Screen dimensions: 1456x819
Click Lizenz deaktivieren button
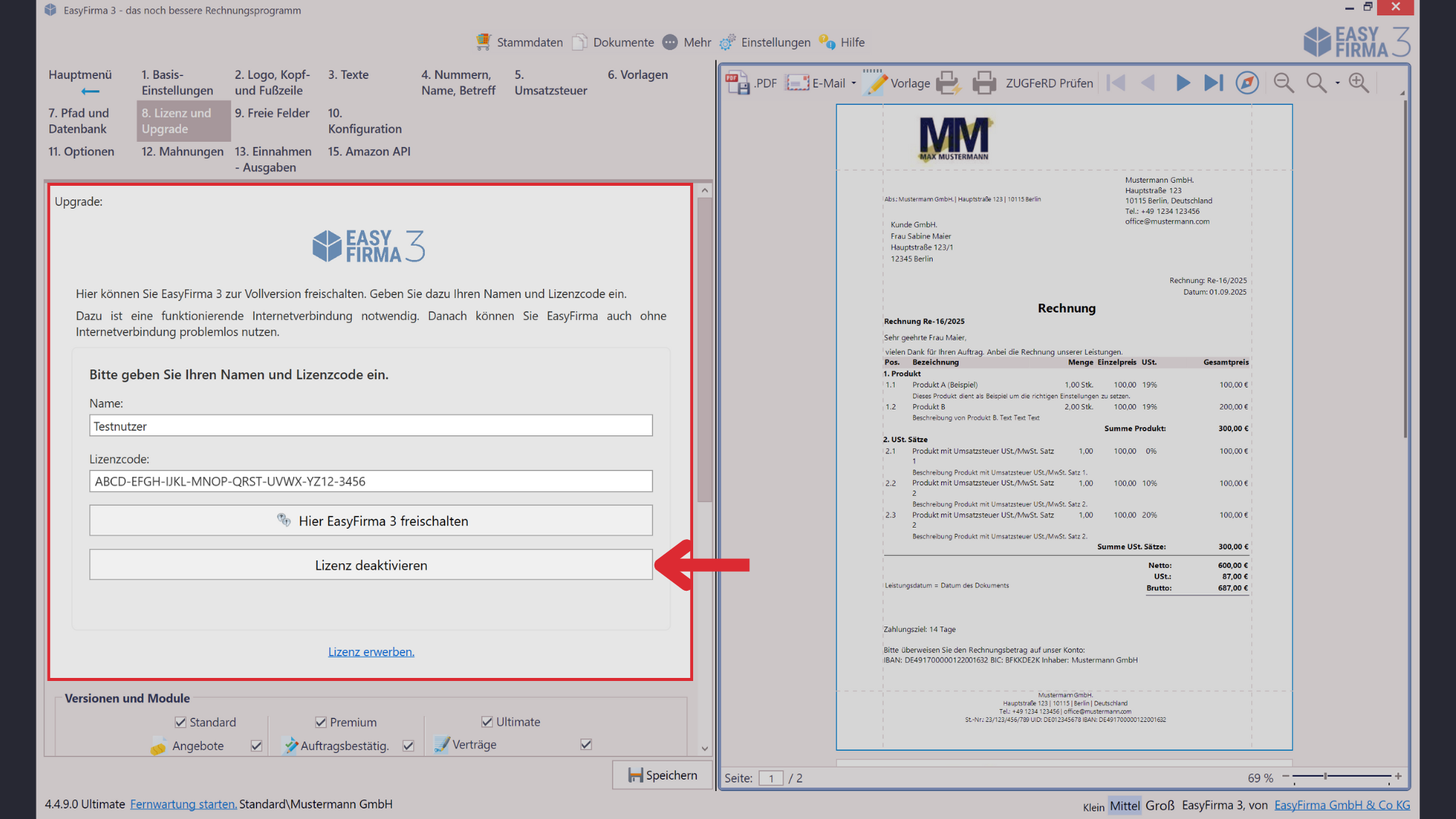371,565
